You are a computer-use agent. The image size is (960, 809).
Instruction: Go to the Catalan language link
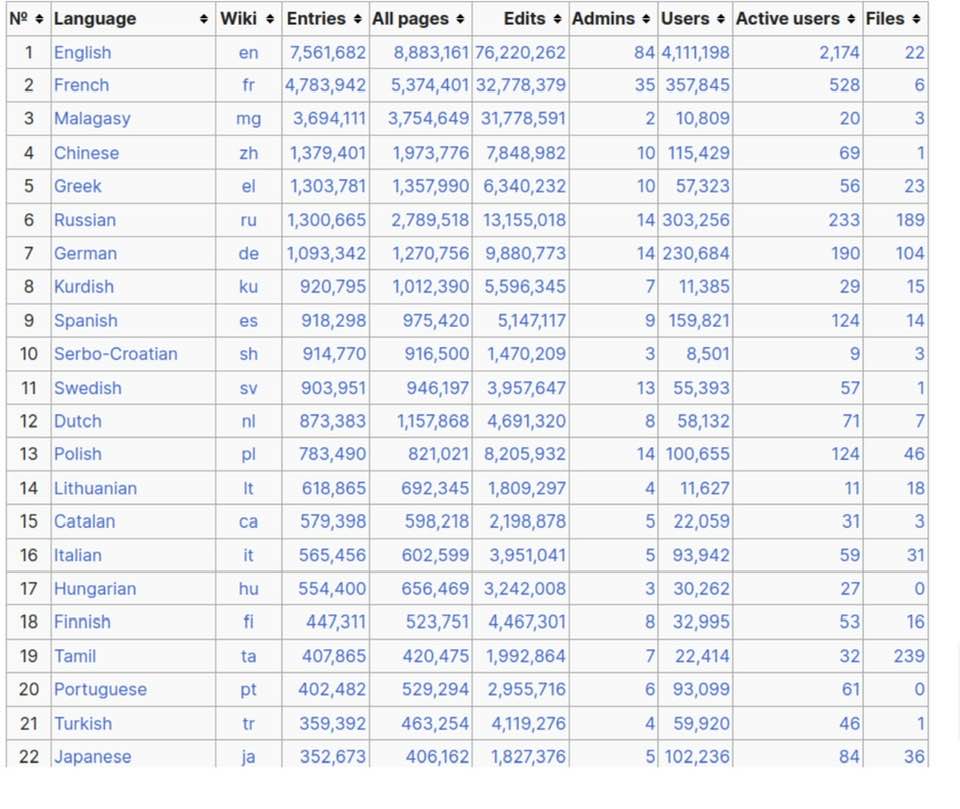tap(84, 521)
